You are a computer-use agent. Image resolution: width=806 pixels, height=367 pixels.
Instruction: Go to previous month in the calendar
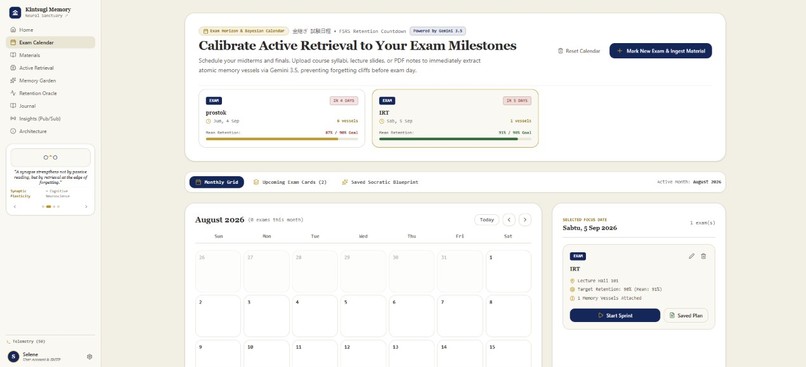509,219
